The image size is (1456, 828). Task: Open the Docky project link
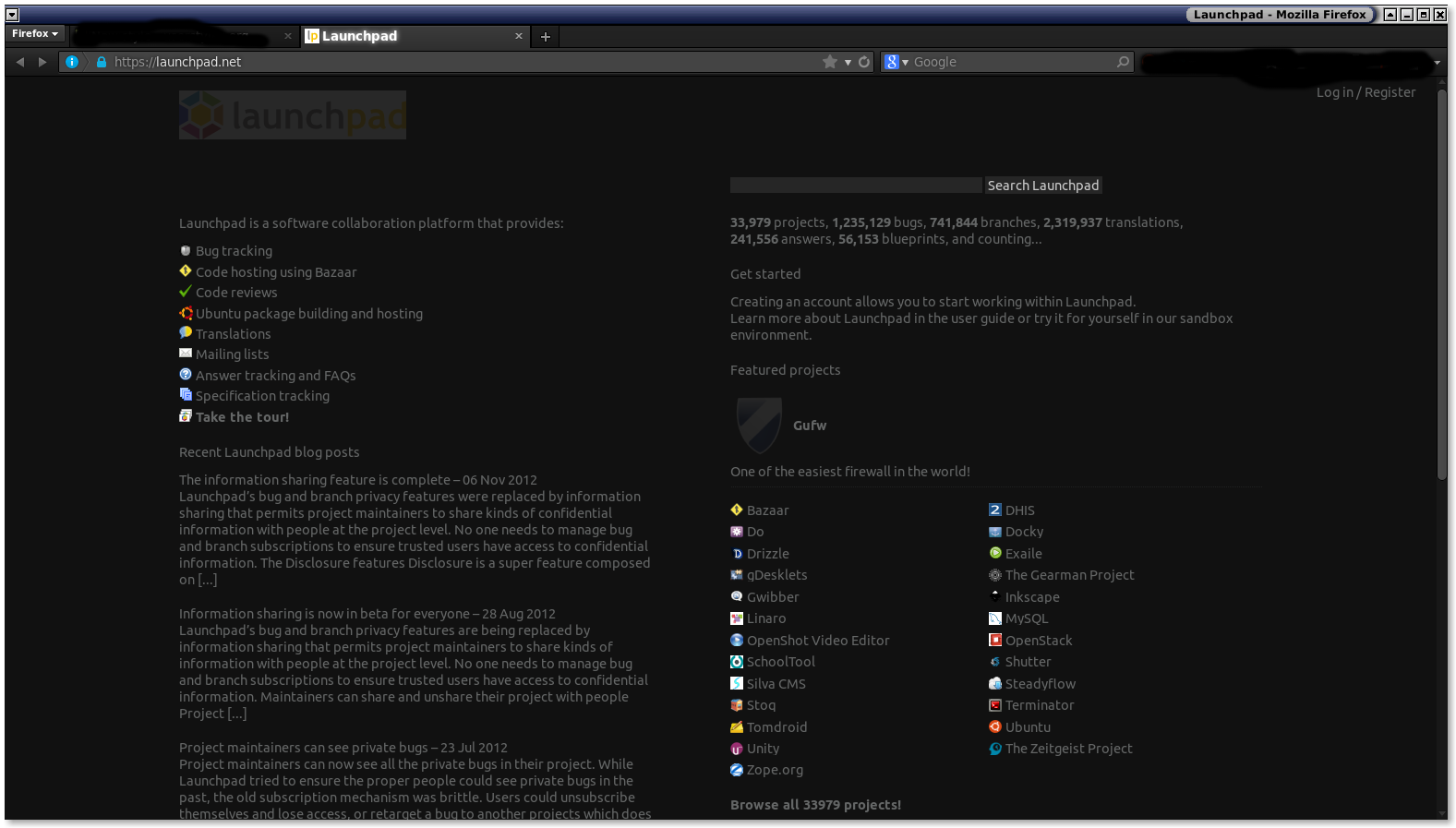coord(1025,532)
